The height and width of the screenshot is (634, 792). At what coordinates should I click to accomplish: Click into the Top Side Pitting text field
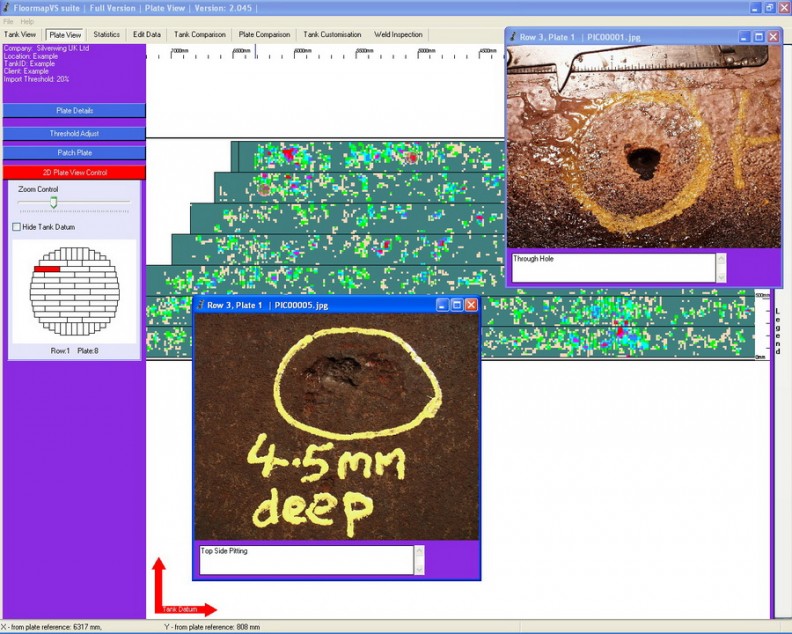[305, 559]
